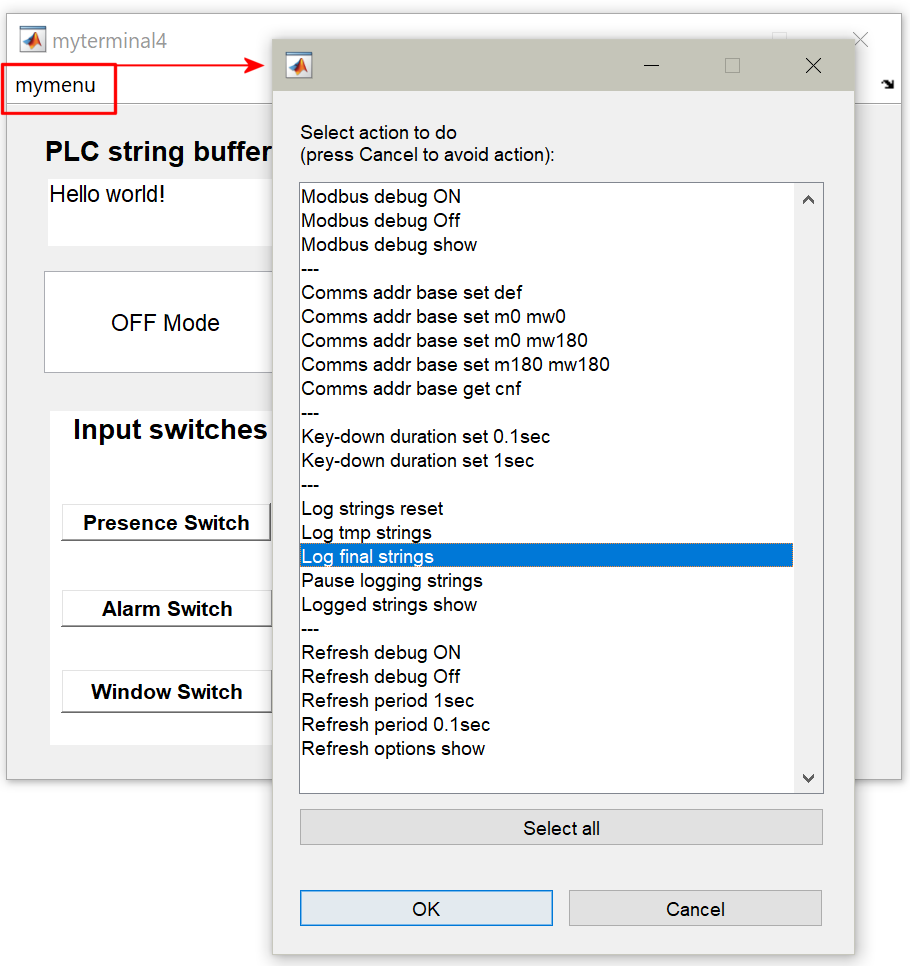Pick 'Log strings reset' from the list

[x=372, y=509]
